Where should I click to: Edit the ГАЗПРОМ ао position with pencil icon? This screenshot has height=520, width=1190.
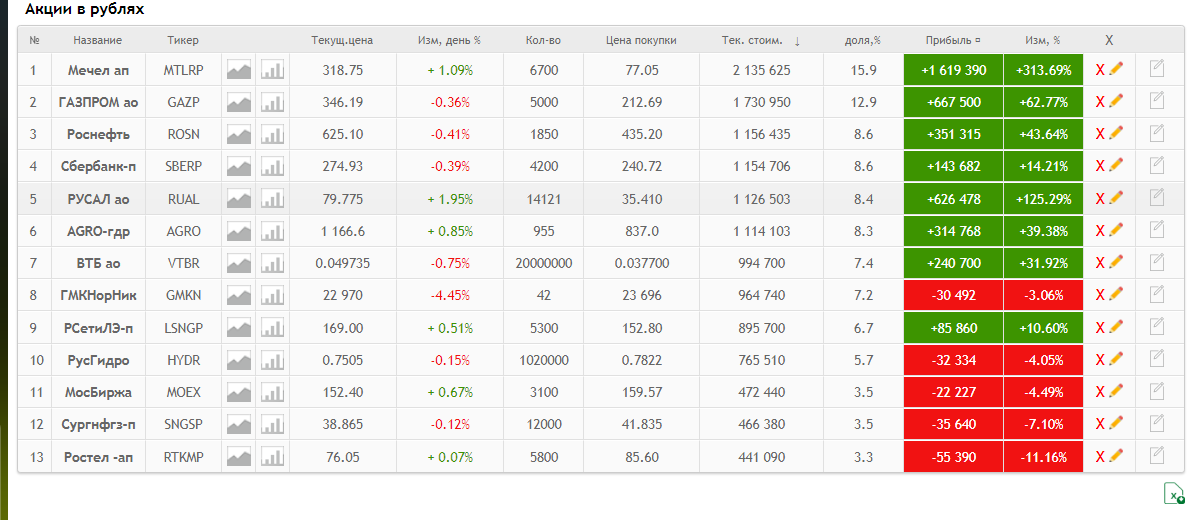coord(1116,102)
